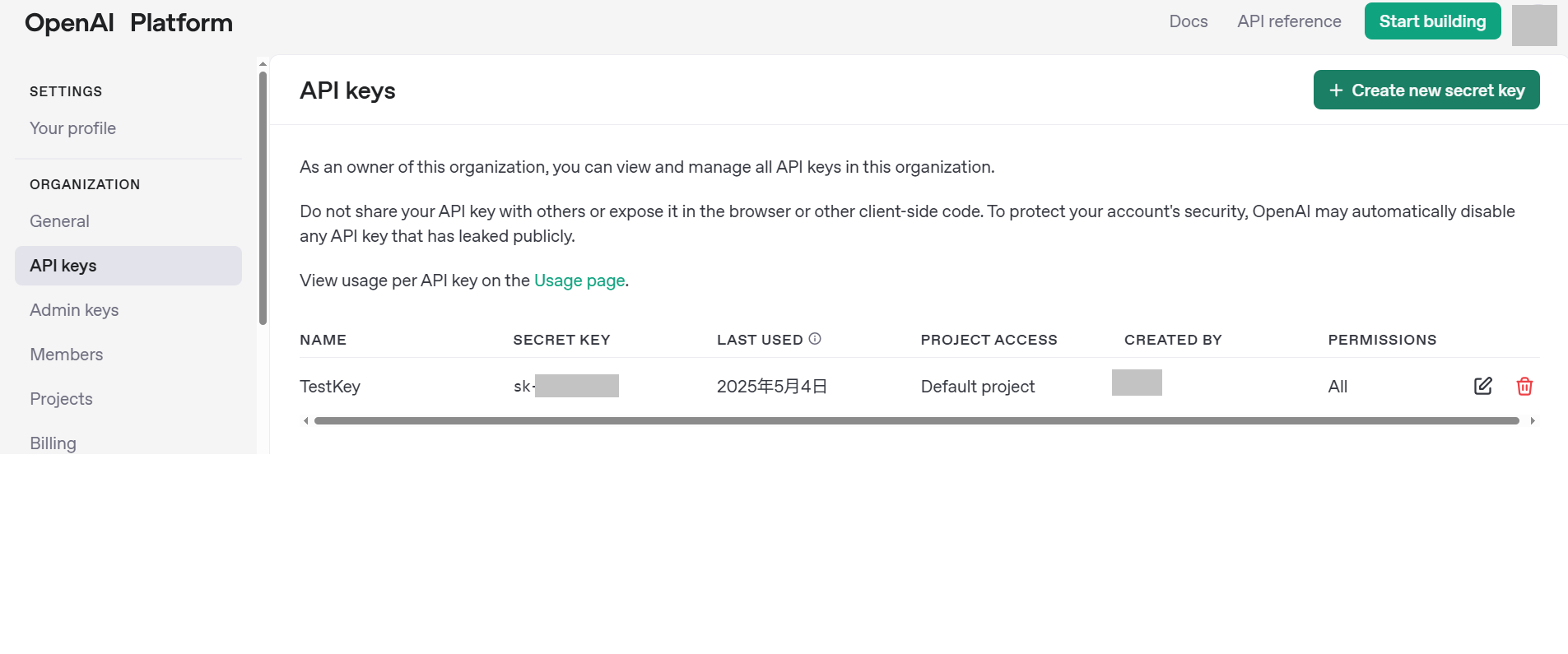Go to Your profile settings
The image size is (1568, 654).
(72, 128)
